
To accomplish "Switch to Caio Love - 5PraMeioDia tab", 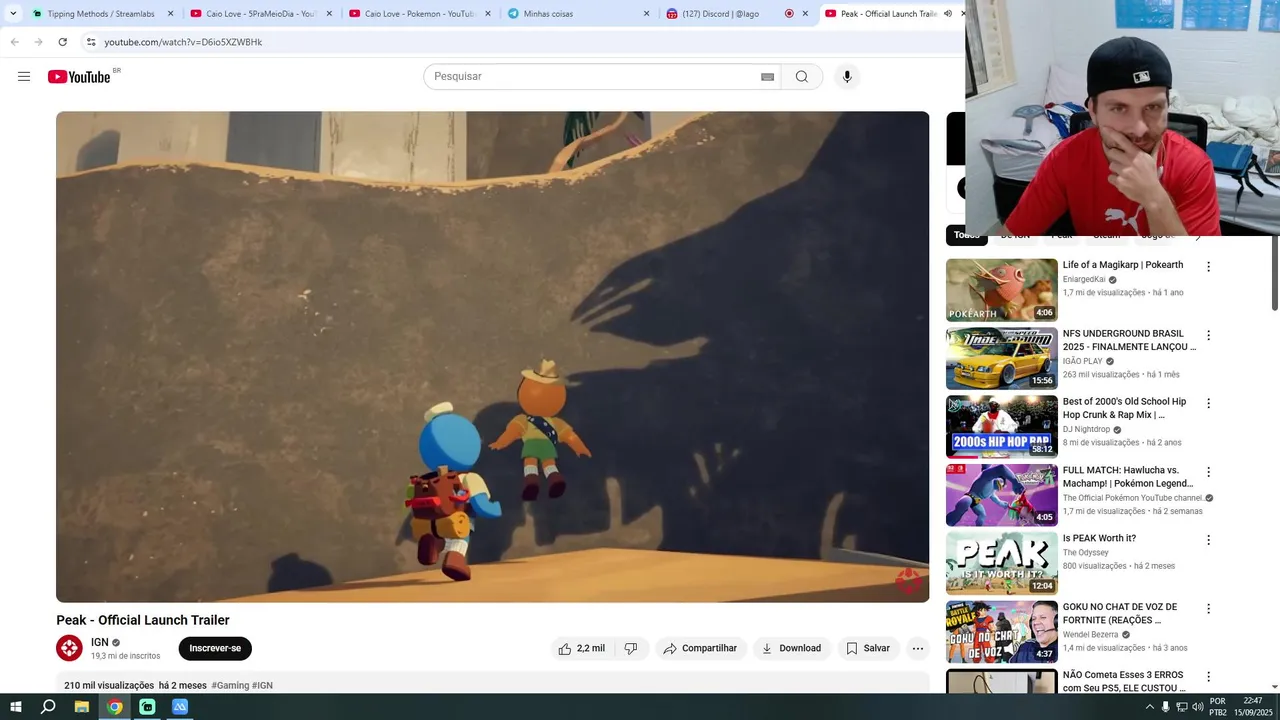I will 260,14.
